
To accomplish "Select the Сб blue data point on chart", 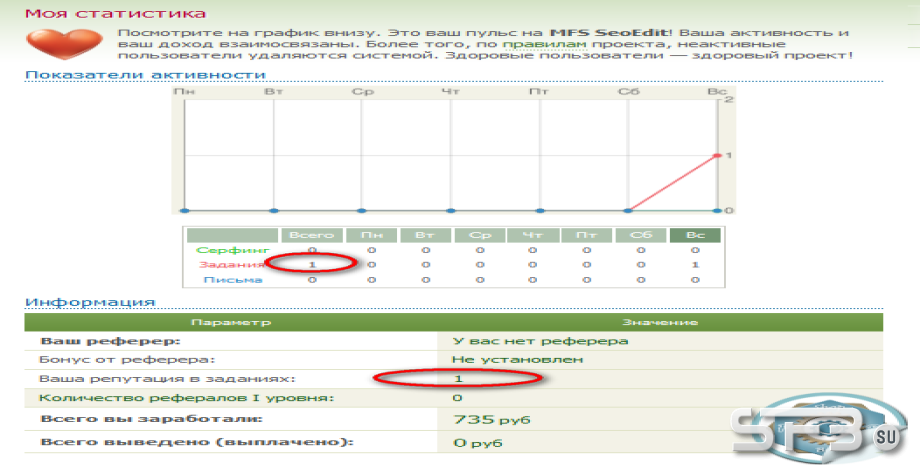I will click(628, 210).
